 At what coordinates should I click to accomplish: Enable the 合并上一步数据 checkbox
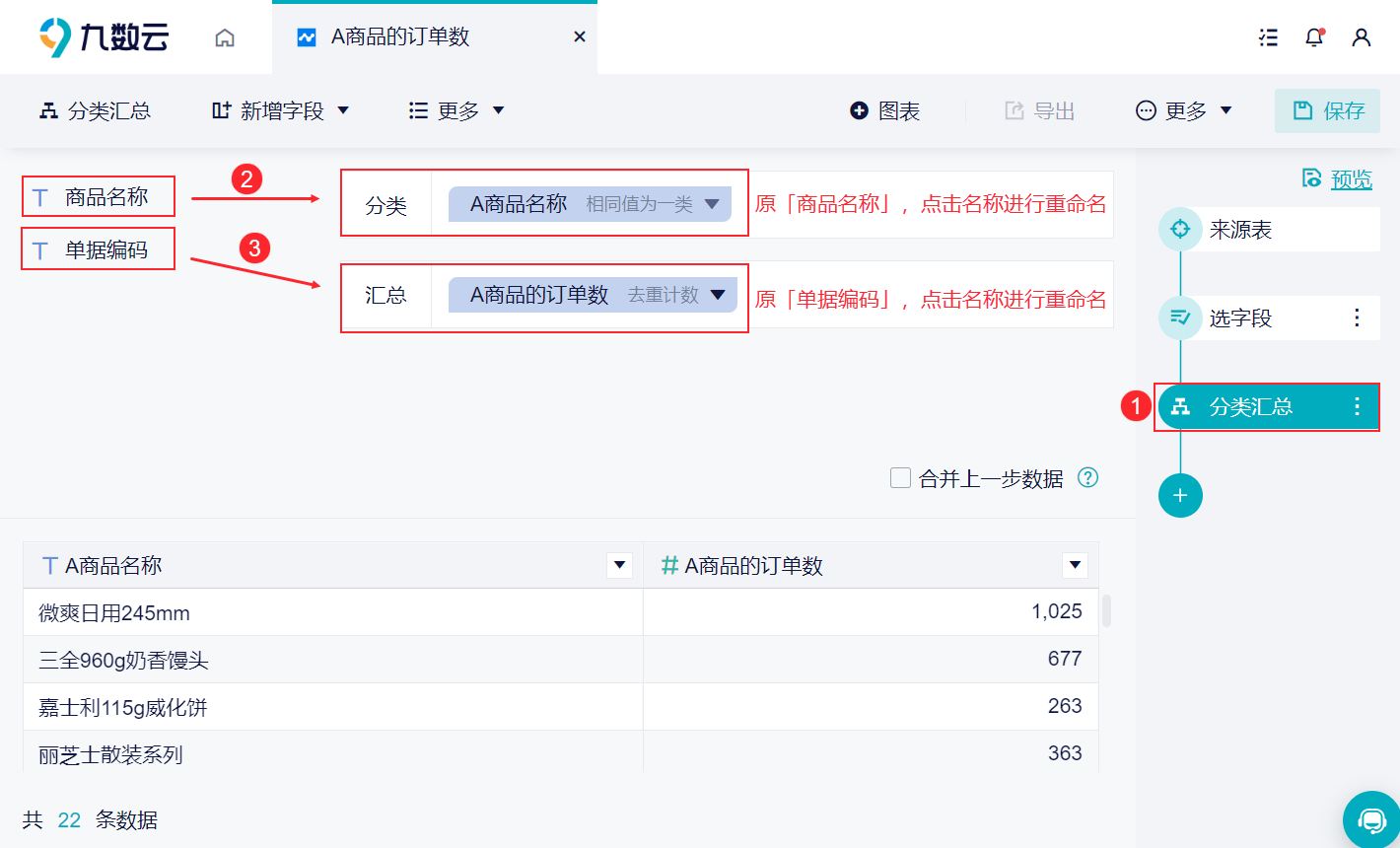(900, 478)
